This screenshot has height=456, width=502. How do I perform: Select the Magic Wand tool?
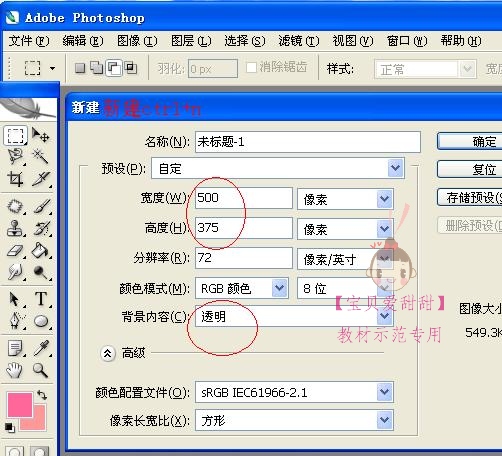(x=41, y=156)
